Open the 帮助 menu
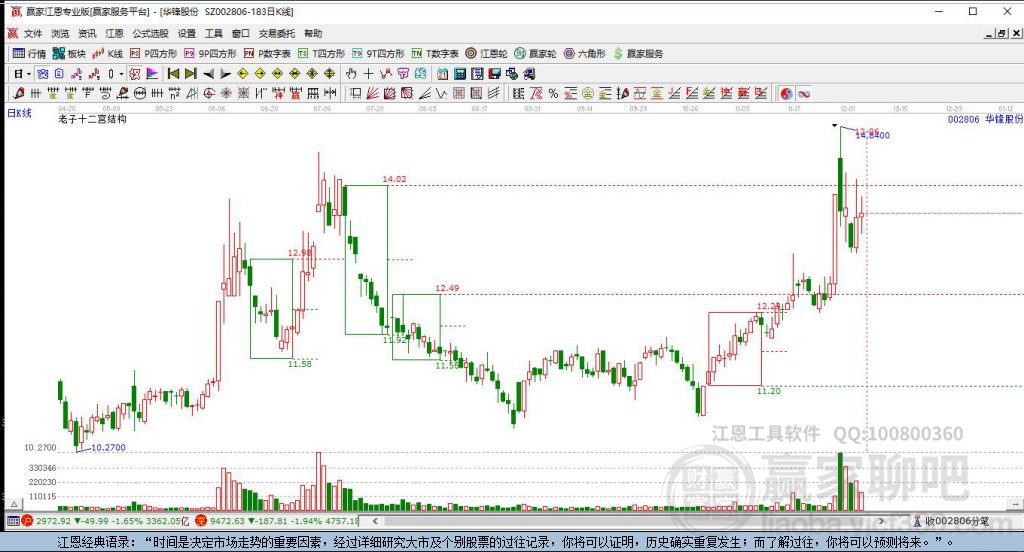 (x=313, y=33)
